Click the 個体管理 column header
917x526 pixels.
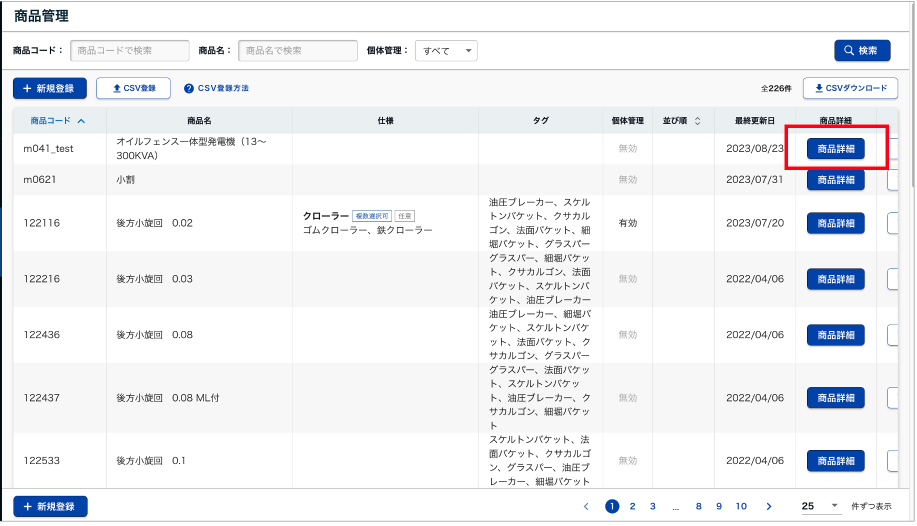pyautogui.click(x=628, y=121)
